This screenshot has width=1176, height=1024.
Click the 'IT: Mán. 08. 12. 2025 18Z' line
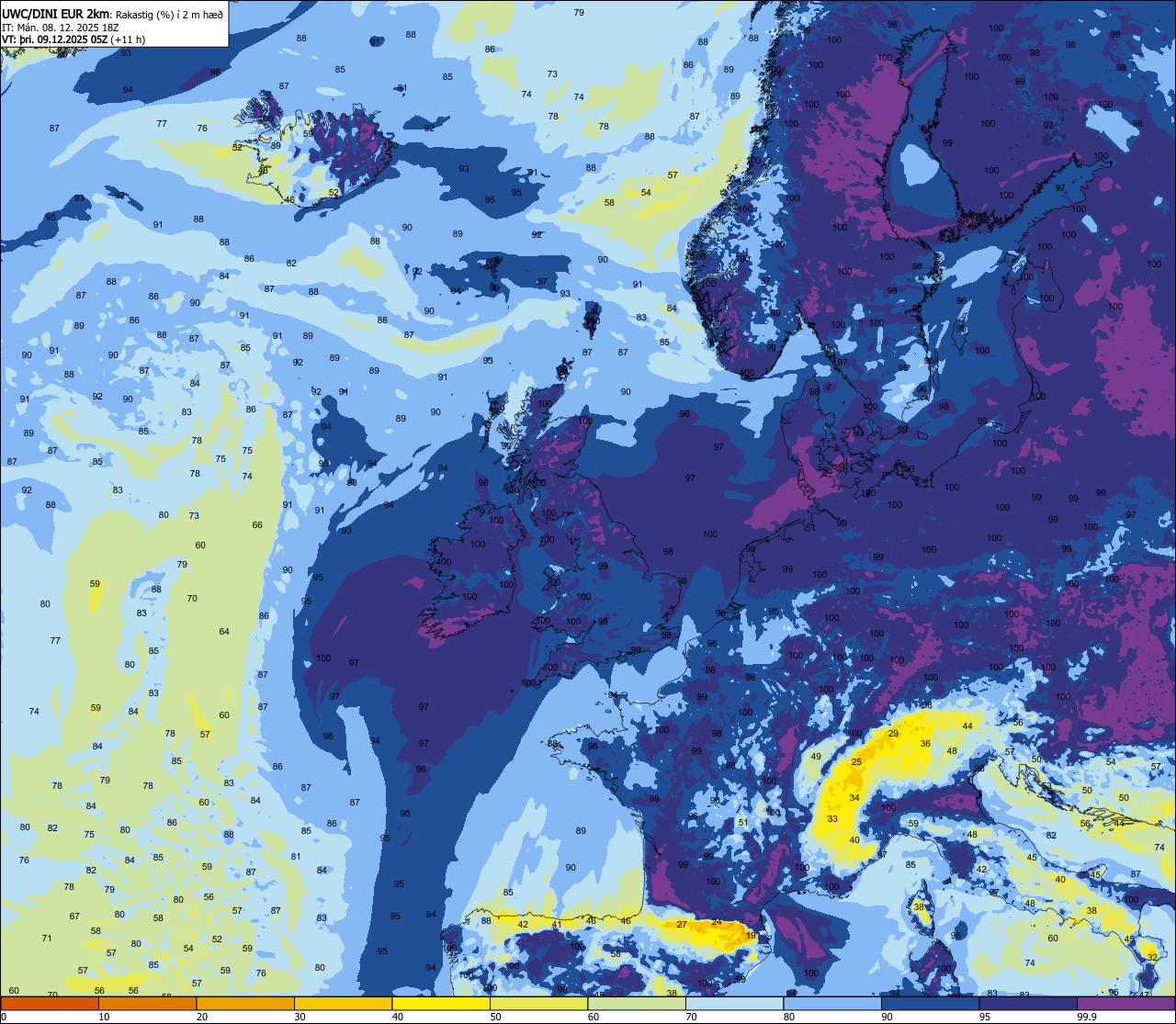click(60, 28)
